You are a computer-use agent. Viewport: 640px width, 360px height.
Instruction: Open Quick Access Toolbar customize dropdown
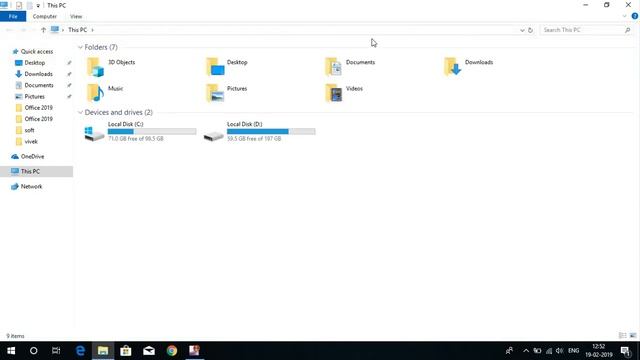38,6
